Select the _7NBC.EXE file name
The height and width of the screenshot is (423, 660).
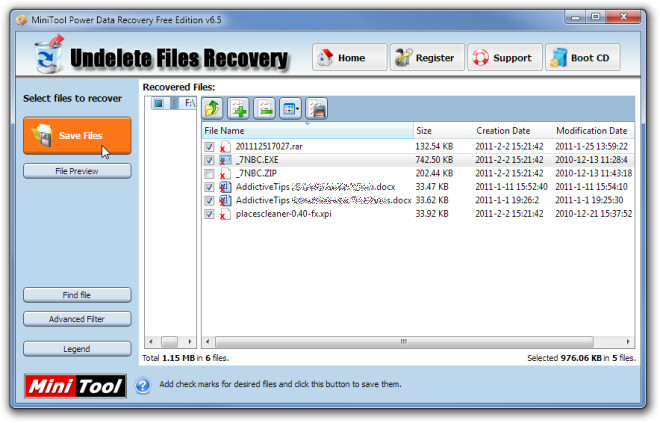[x=257, y=160]
